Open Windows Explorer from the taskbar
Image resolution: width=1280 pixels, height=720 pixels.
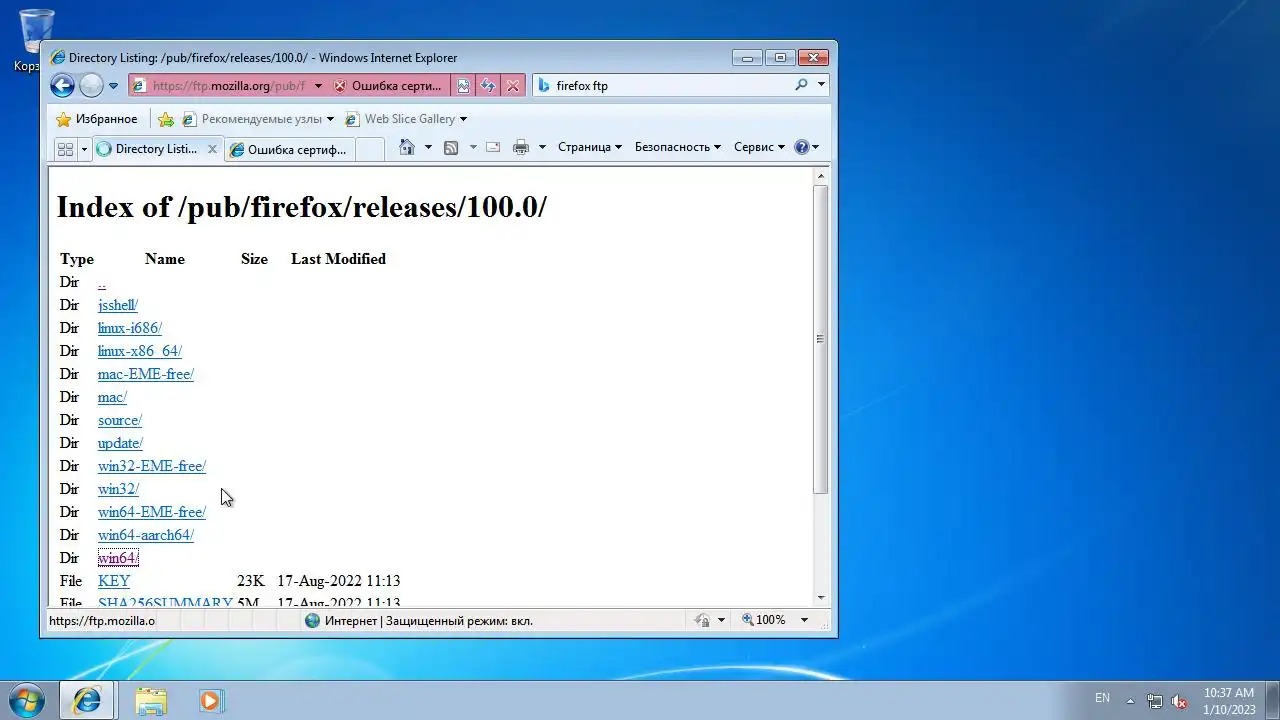pyautogui.click(x=151, y=701)
